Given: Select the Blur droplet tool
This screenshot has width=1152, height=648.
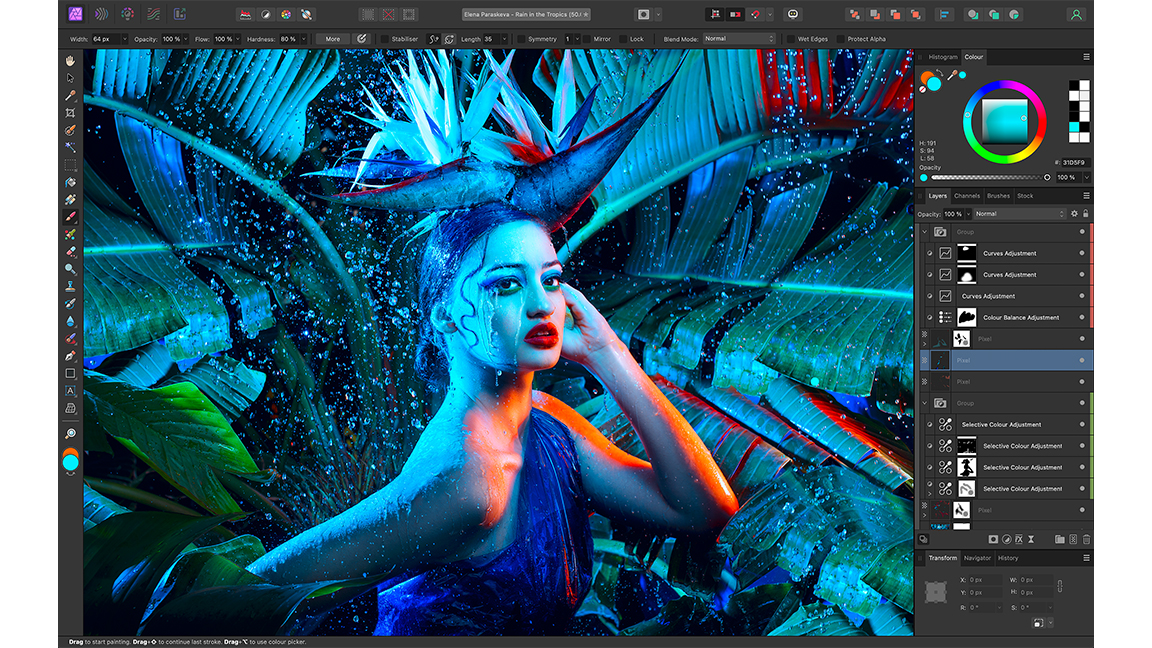Looking at the screenshot, I should [x=71, y=321].
